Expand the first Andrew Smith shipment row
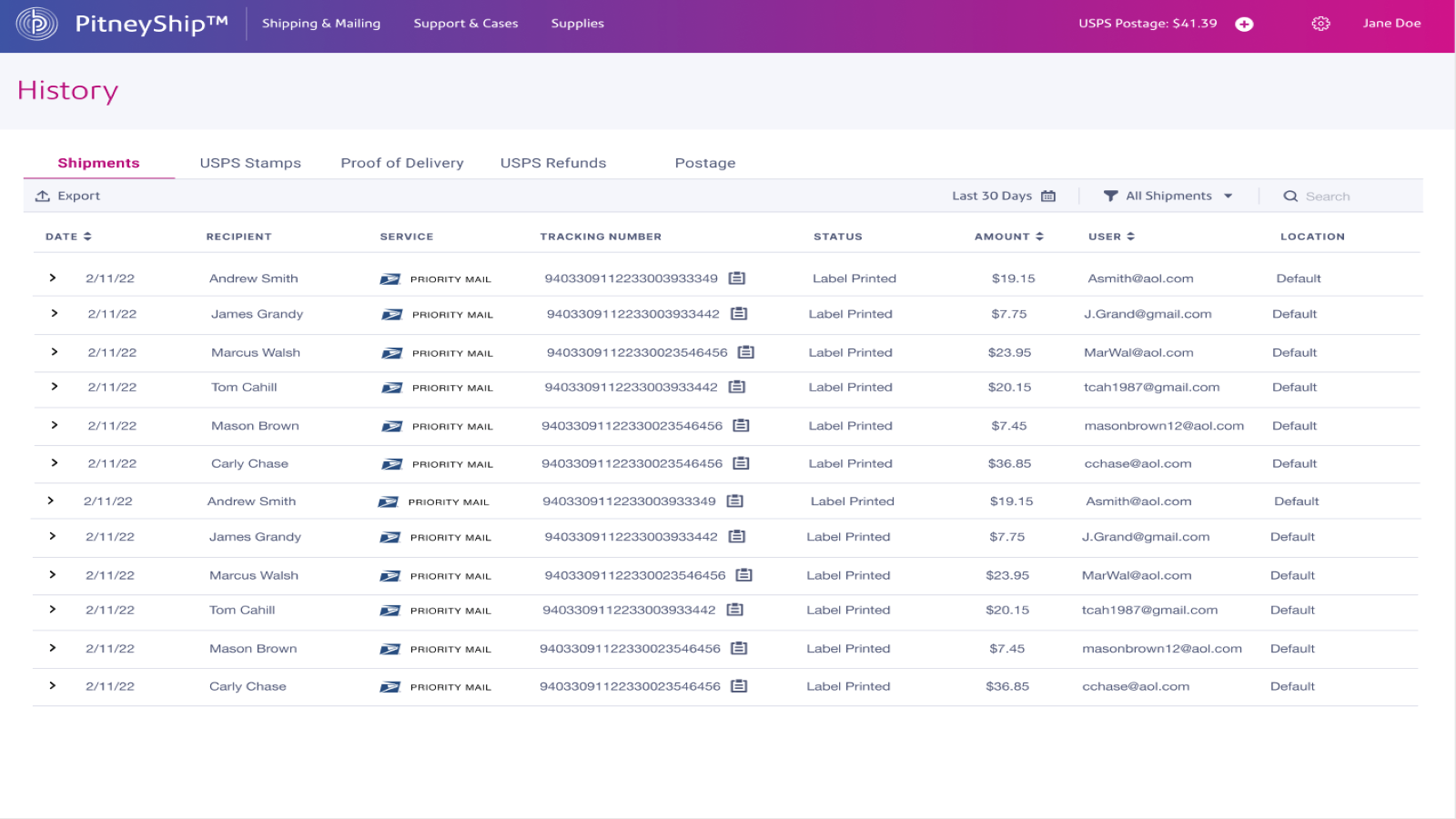The width and height of the screenshot is (1456, 819). (x=53, y=278)
